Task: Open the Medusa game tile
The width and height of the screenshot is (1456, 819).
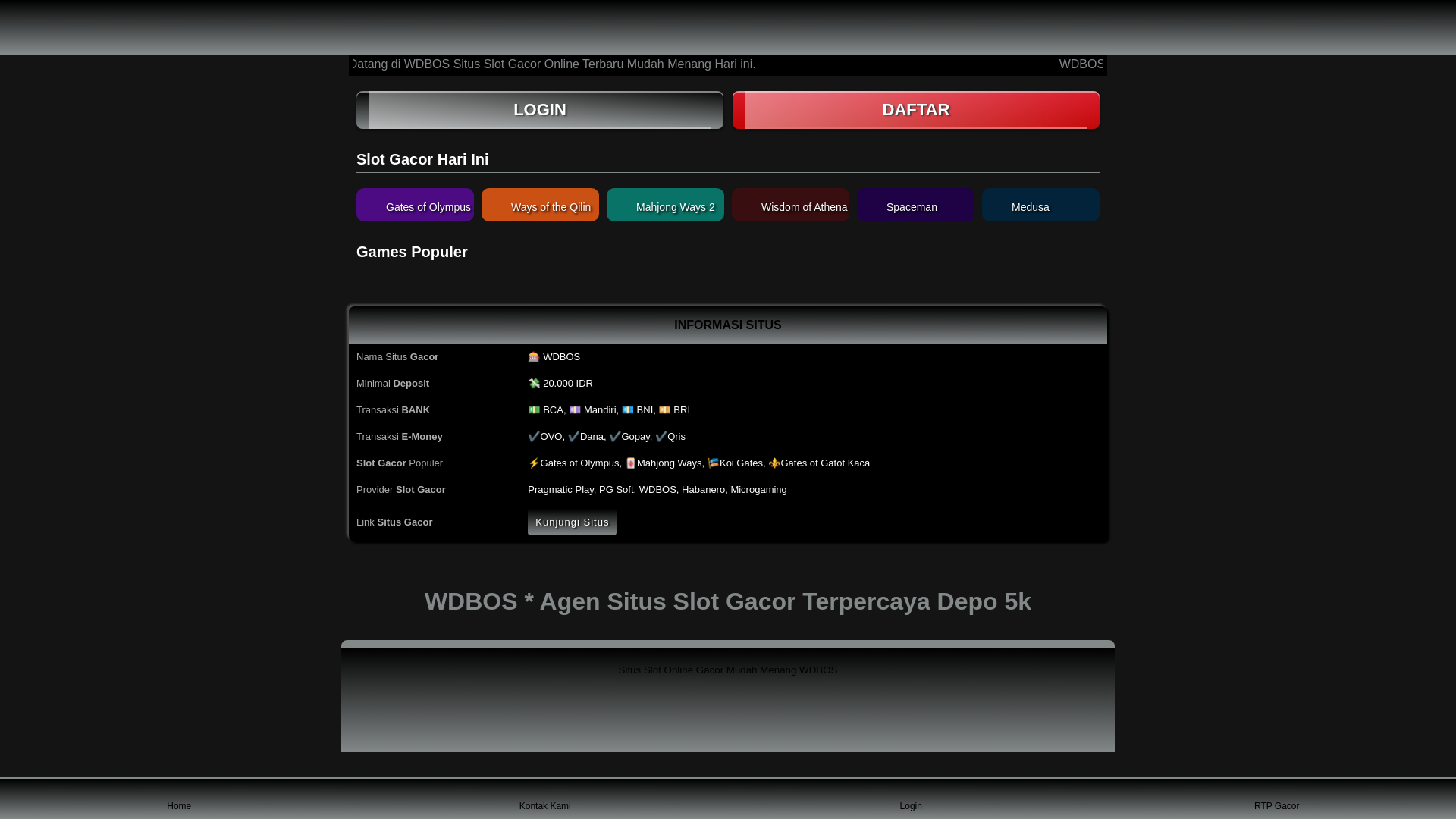Action: click(1040, 205)
